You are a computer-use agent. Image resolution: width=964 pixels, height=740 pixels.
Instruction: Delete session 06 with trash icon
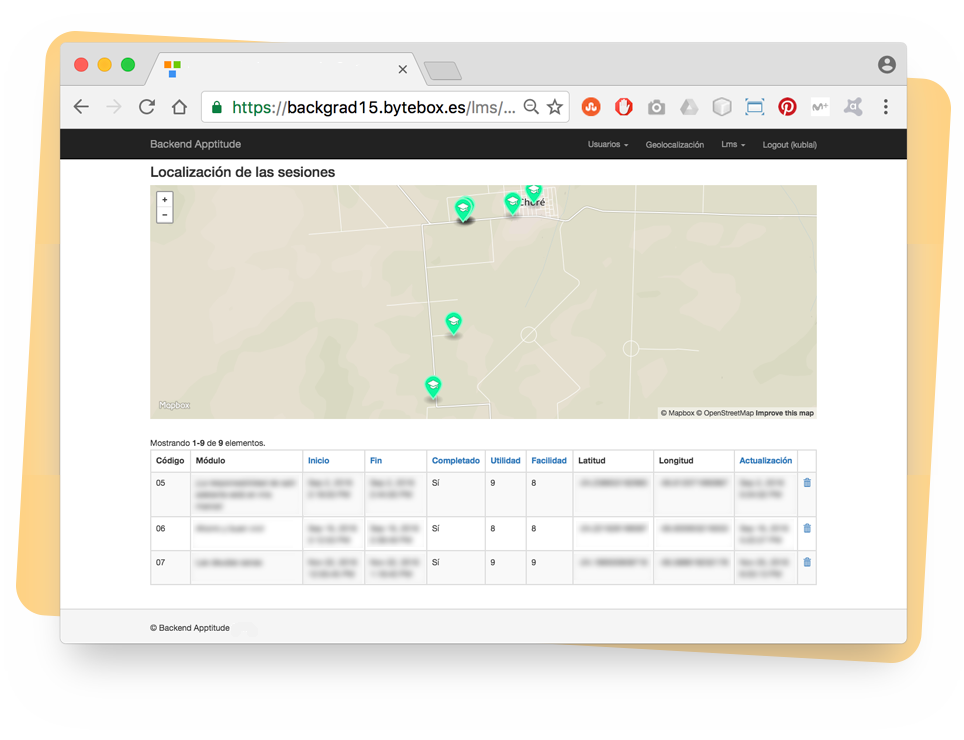tap(807, 528)
